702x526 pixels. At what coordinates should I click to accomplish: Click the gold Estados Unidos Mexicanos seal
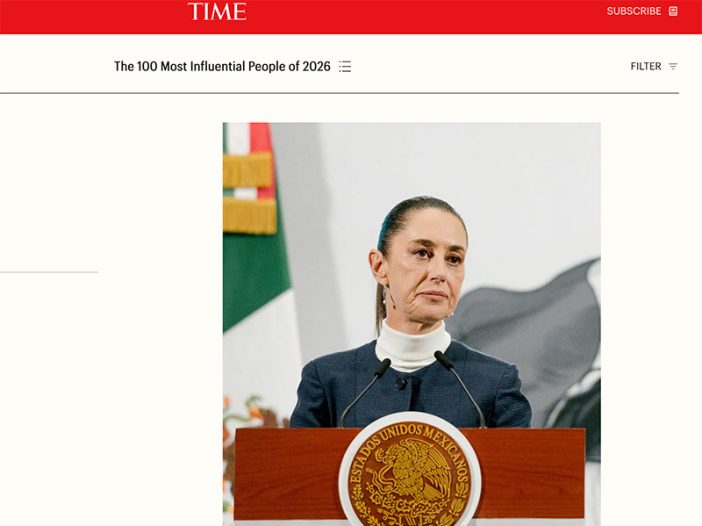[410, 470]
